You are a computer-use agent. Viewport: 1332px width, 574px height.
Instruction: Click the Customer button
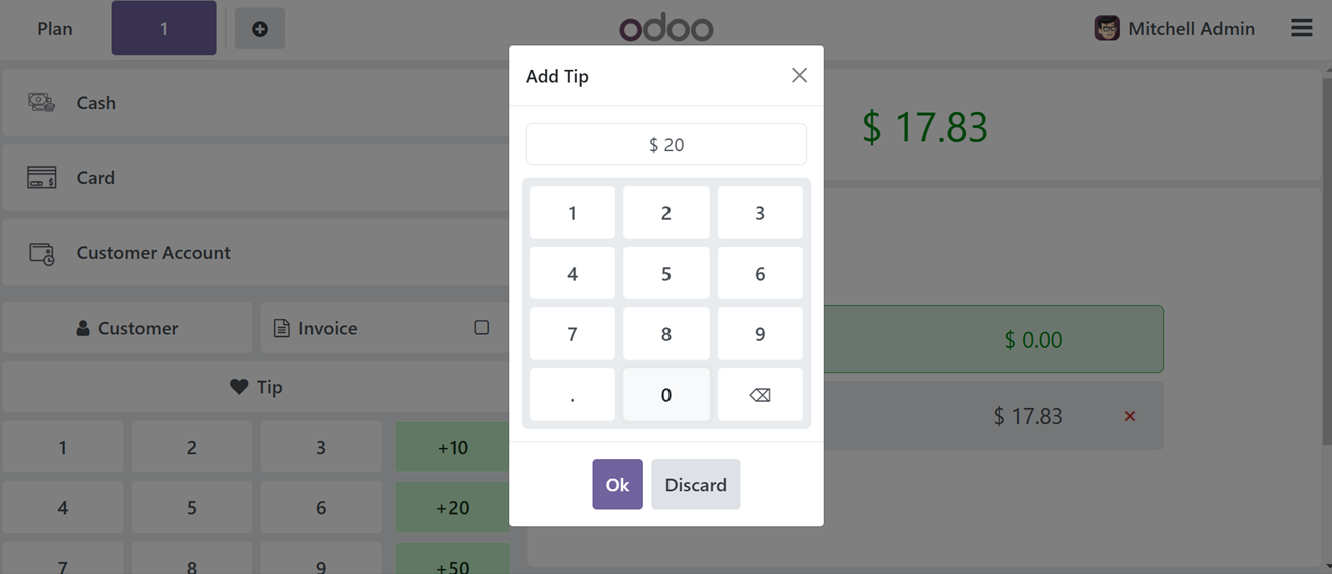point(127,328)
